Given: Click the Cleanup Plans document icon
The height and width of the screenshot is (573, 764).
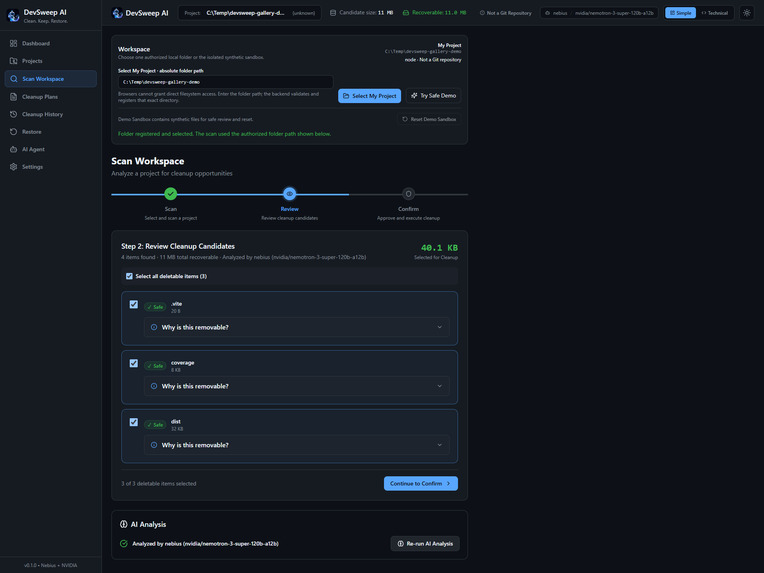Looking at the screenshot, I should [x=14, y=96].
